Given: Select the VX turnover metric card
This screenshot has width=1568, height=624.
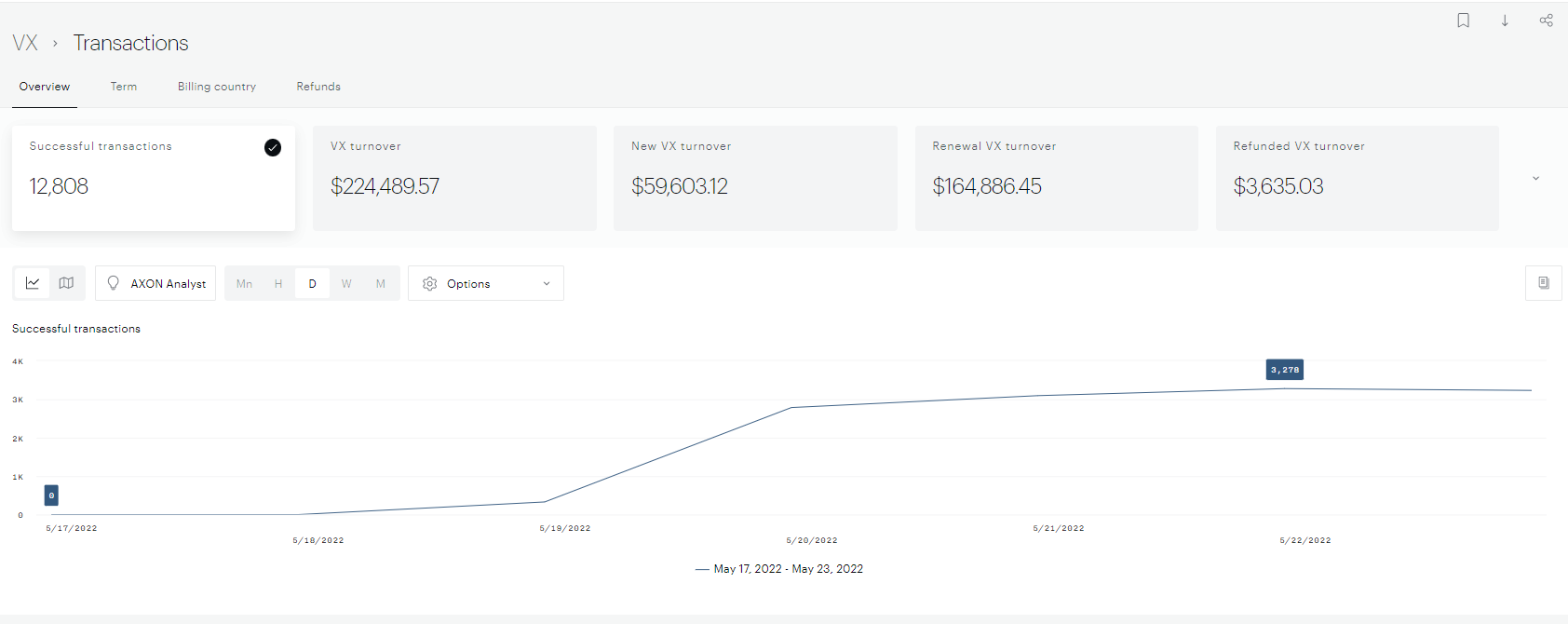Looking at the screenshot, I should [x=454, y=178].
